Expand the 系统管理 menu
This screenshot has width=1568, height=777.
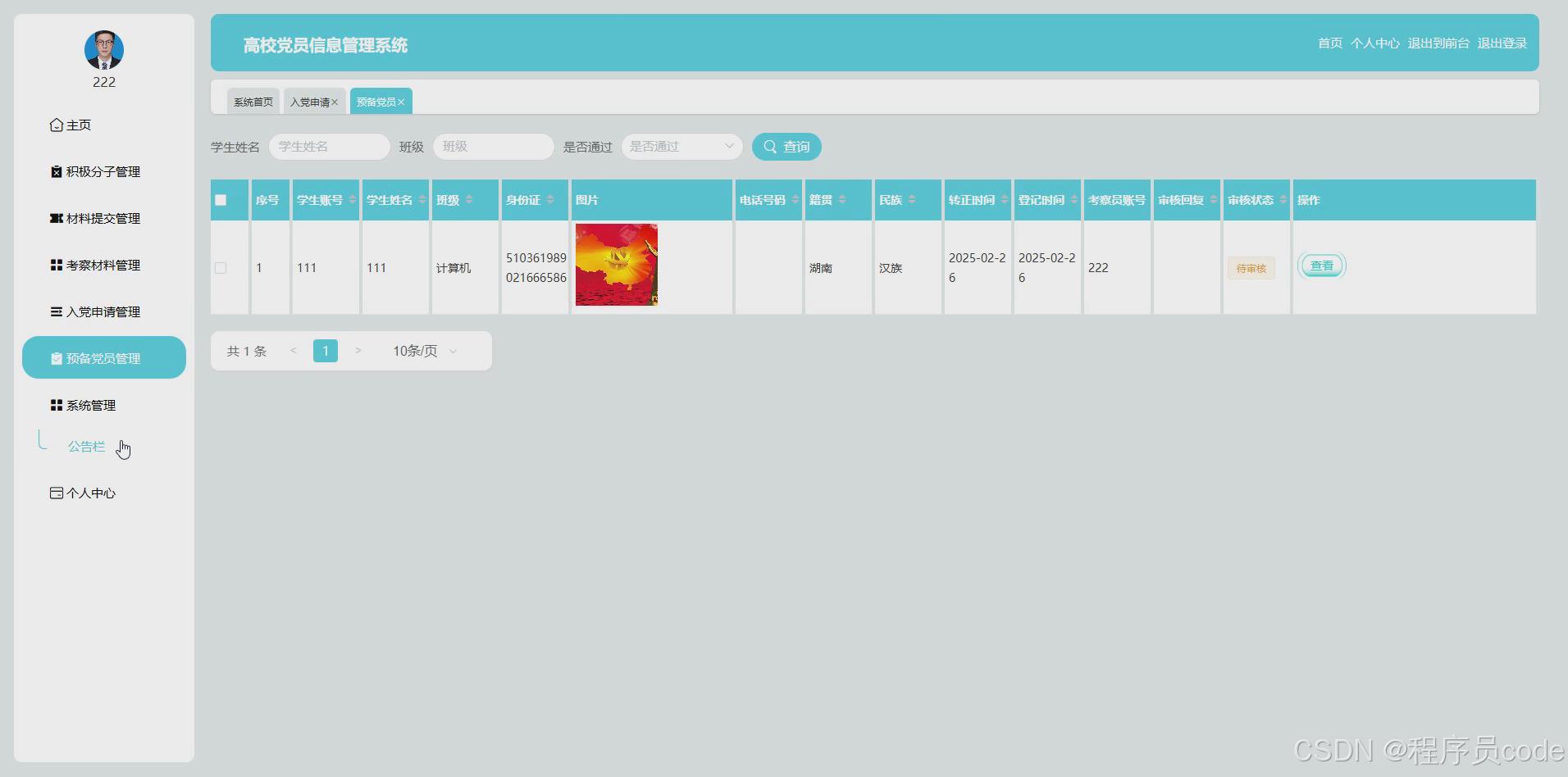[104, 406]
